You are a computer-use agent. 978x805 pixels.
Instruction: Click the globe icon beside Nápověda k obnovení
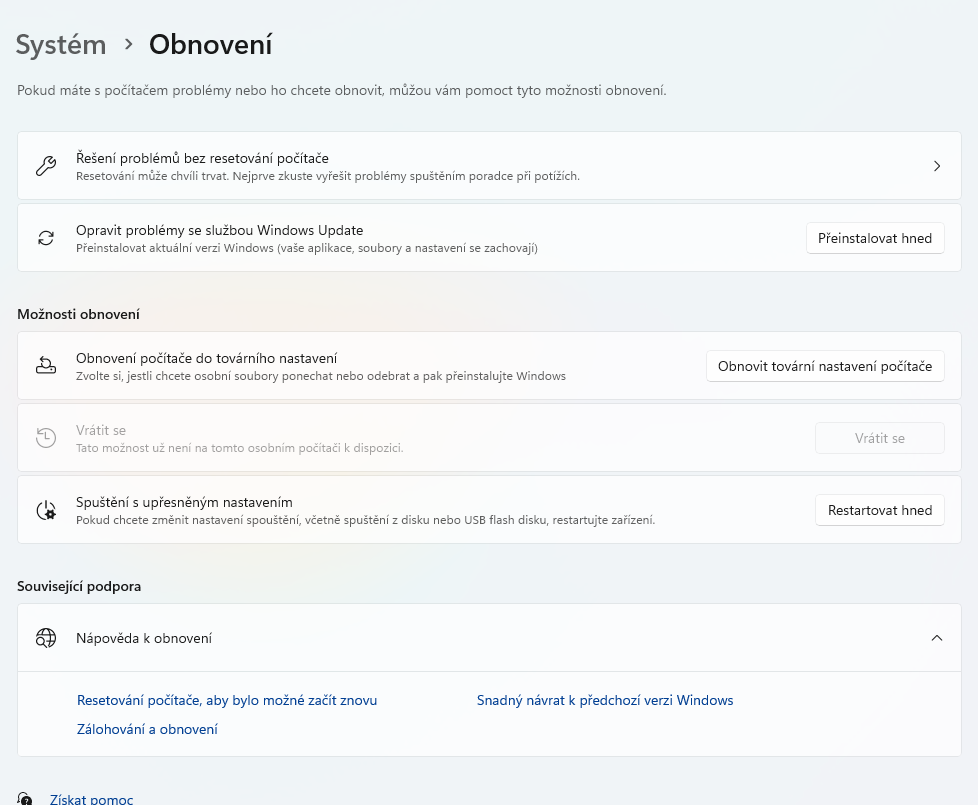point(46,638)
